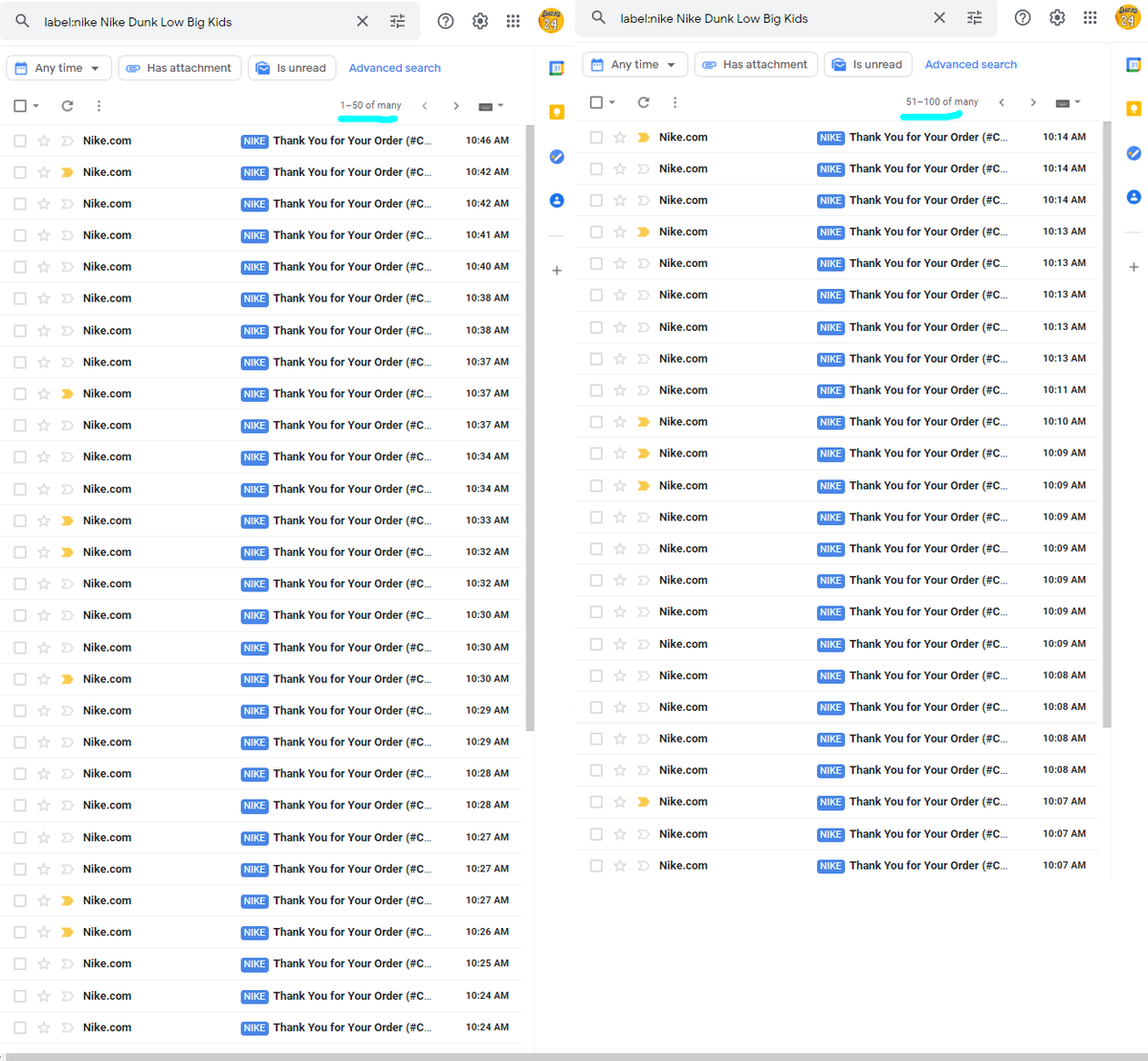Click the '51–100 of many' counter
This screenshot has width=1148, height=1061.
click(x=942, y=101)
